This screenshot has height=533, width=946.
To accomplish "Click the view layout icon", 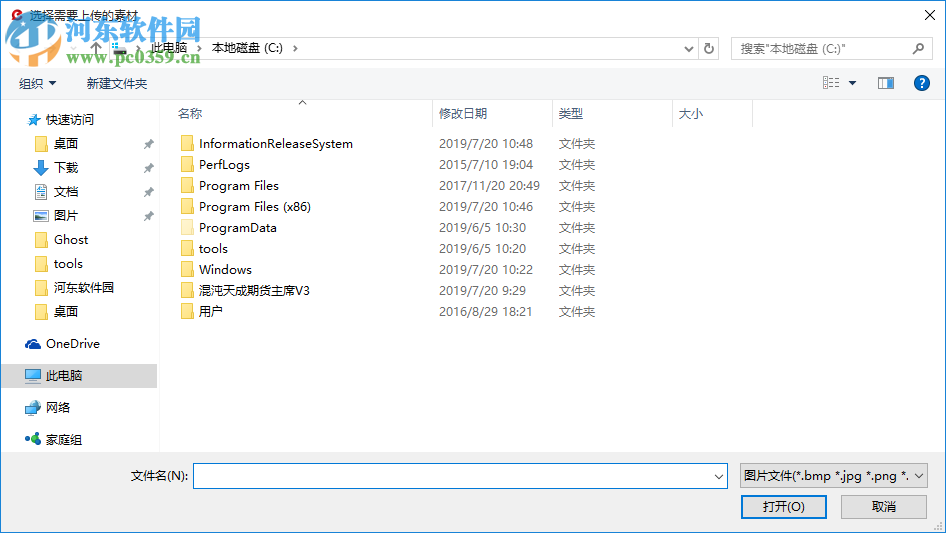I will click(x=831, y=83).
